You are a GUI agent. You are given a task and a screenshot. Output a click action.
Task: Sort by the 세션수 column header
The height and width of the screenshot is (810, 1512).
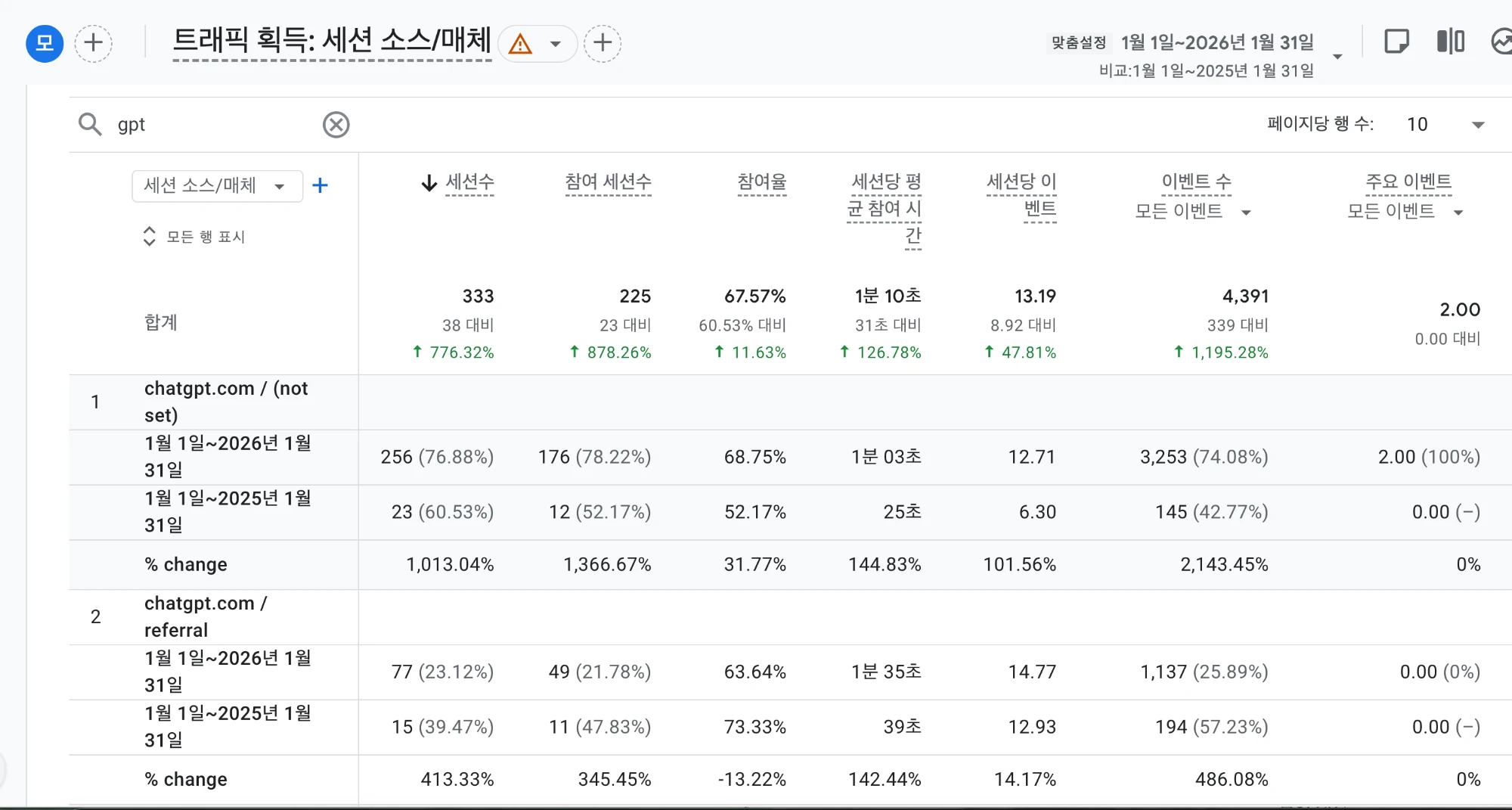tap(469, 182)
